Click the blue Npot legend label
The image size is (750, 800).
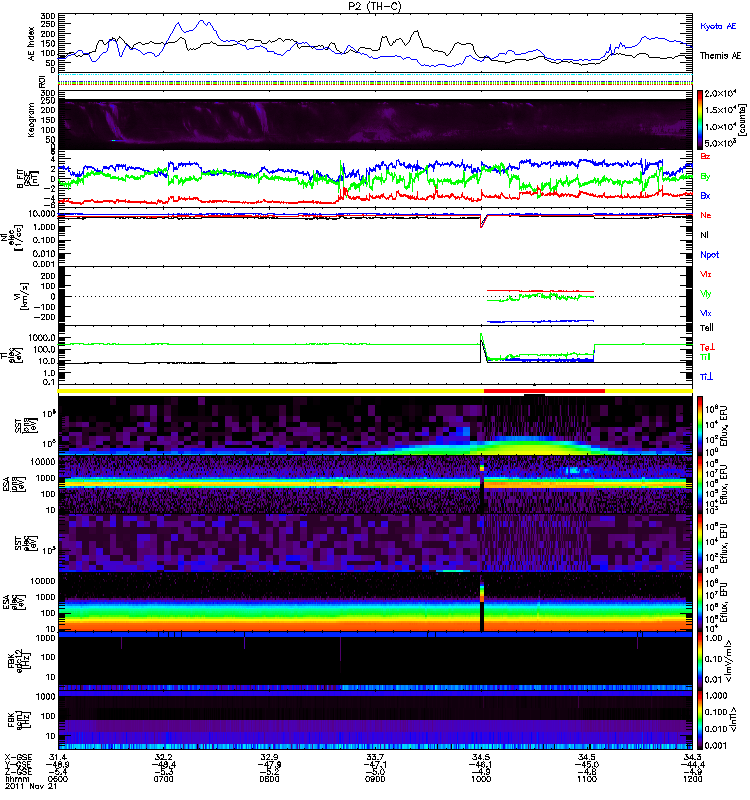(708, 254)
